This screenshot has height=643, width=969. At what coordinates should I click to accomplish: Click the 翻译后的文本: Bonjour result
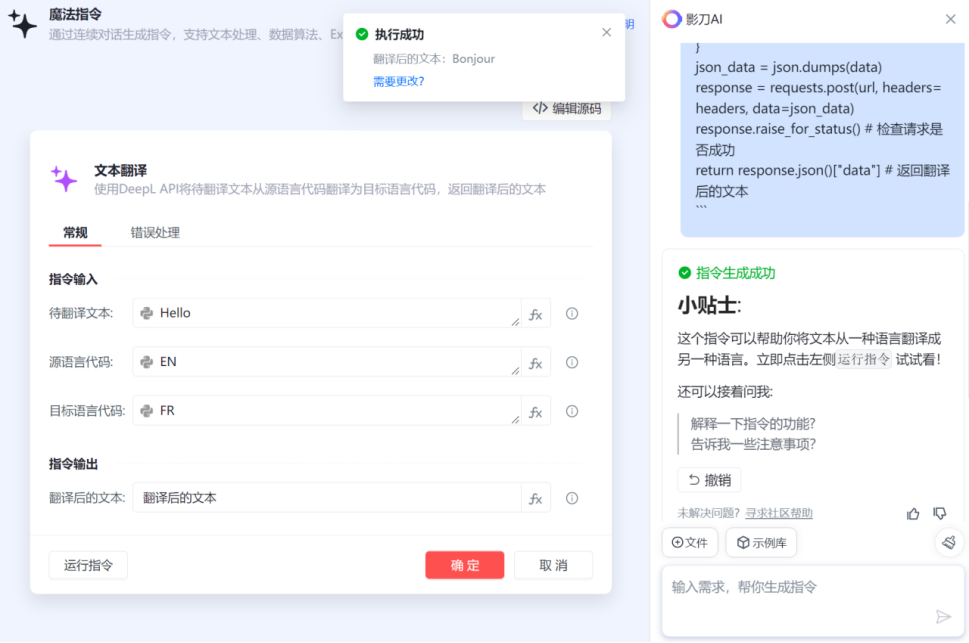(434, 59)
